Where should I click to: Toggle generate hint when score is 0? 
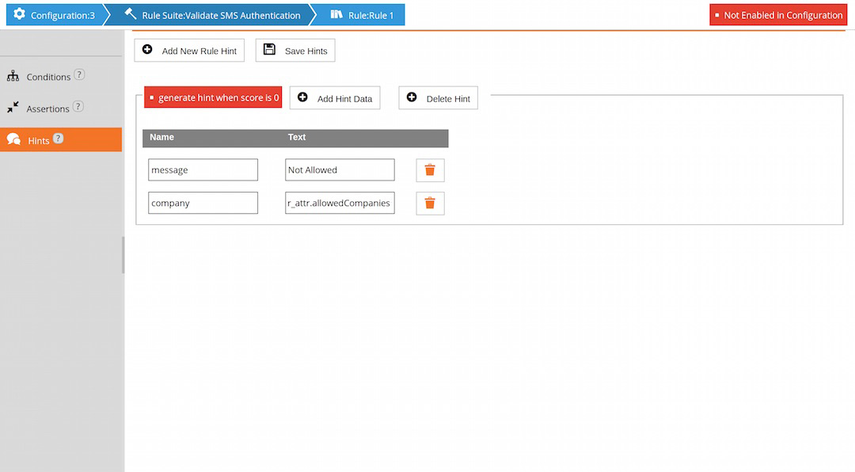213,98
